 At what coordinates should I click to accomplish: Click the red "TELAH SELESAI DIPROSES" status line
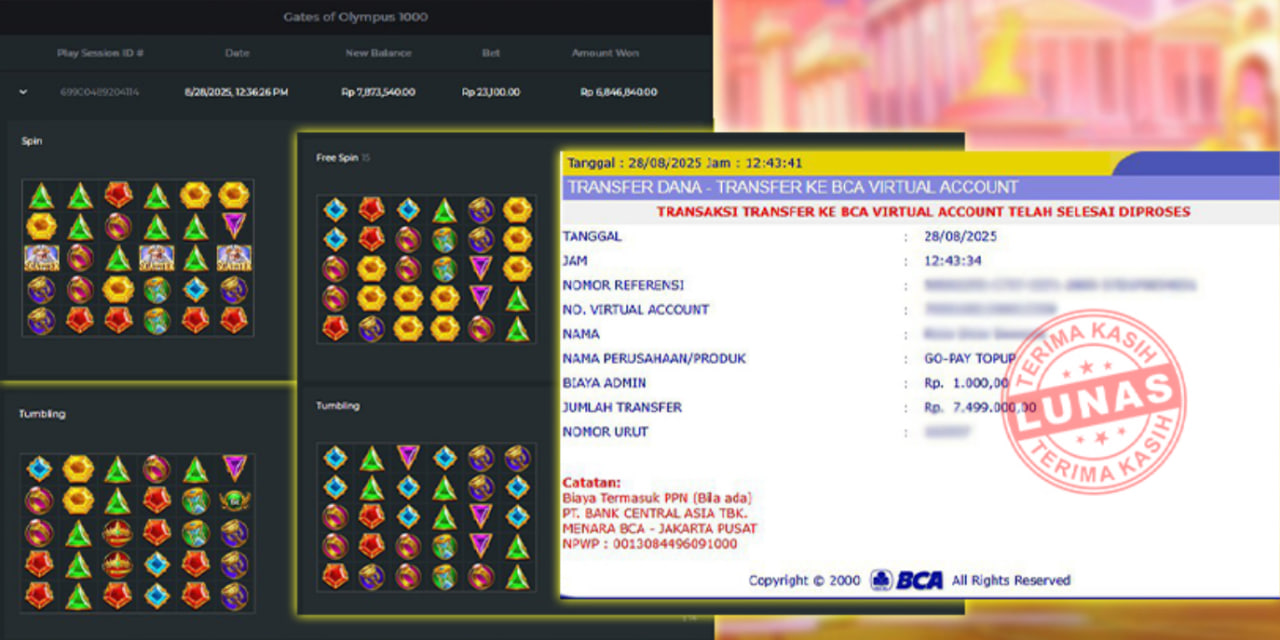coord(923,212)
